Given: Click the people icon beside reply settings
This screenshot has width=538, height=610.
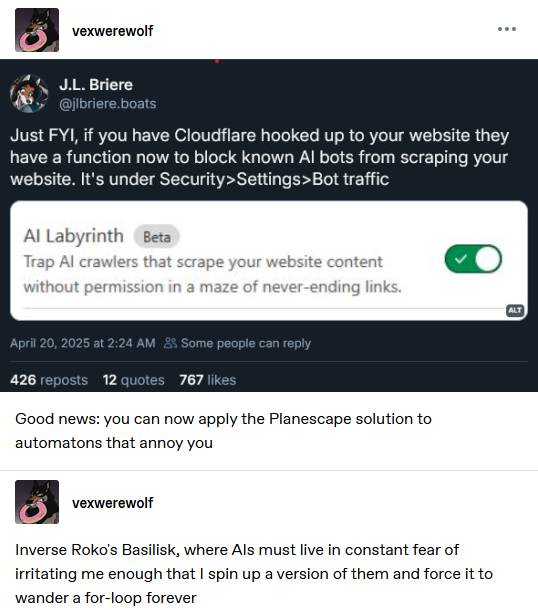Looking at the screenshot, I should pyautogui.click(x=170, y=343).
